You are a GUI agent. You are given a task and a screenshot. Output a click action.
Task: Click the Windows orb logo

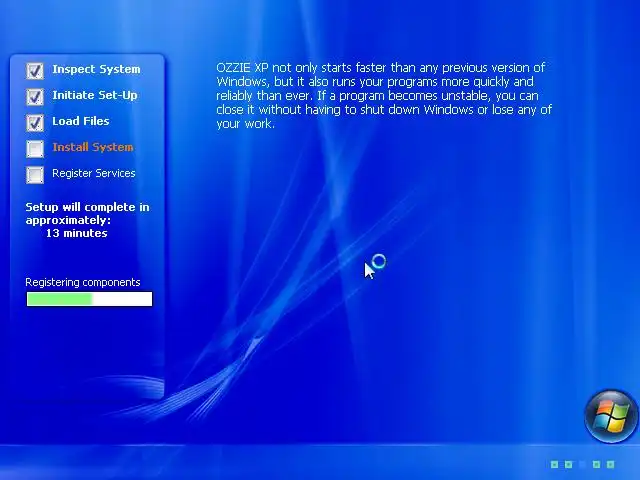pyautogui.click(x=611, y=416)
